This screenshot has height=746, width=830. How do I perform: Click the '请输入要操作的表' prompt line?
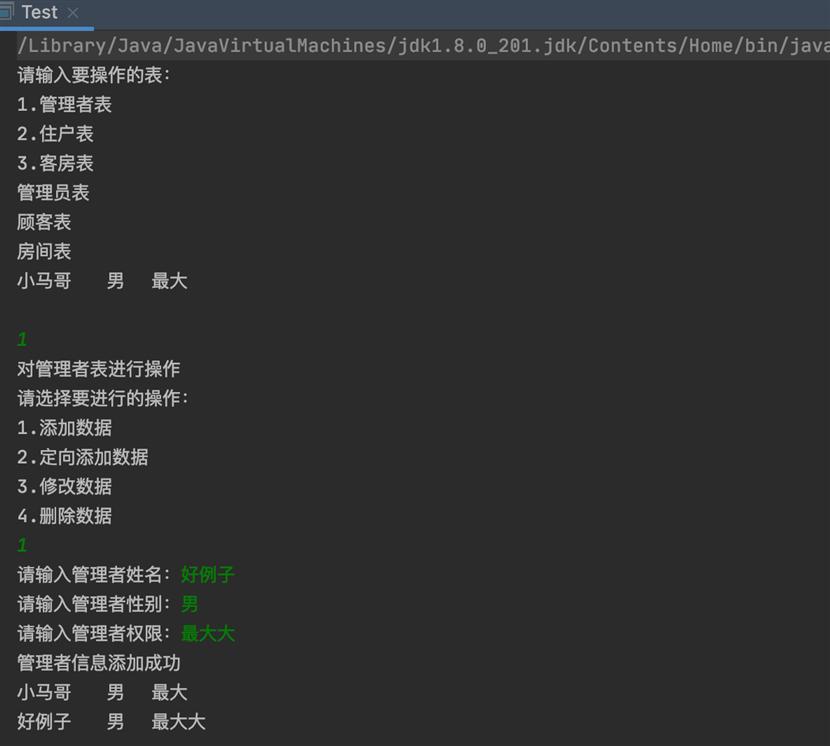[94, 75]
